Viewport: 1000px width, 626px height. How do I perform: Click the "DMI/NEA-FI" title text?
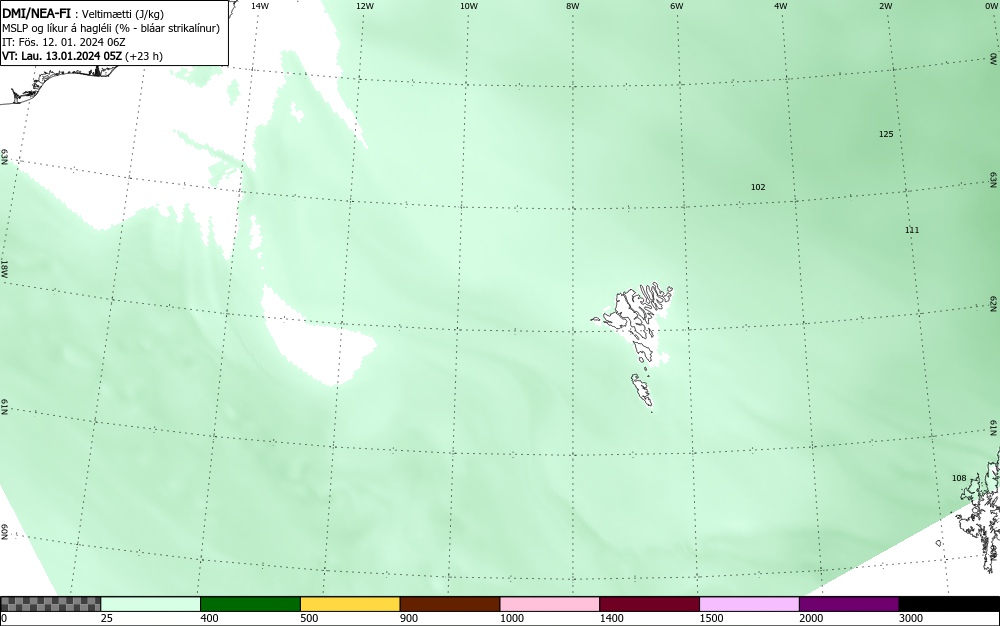click(x=36, y=13)
